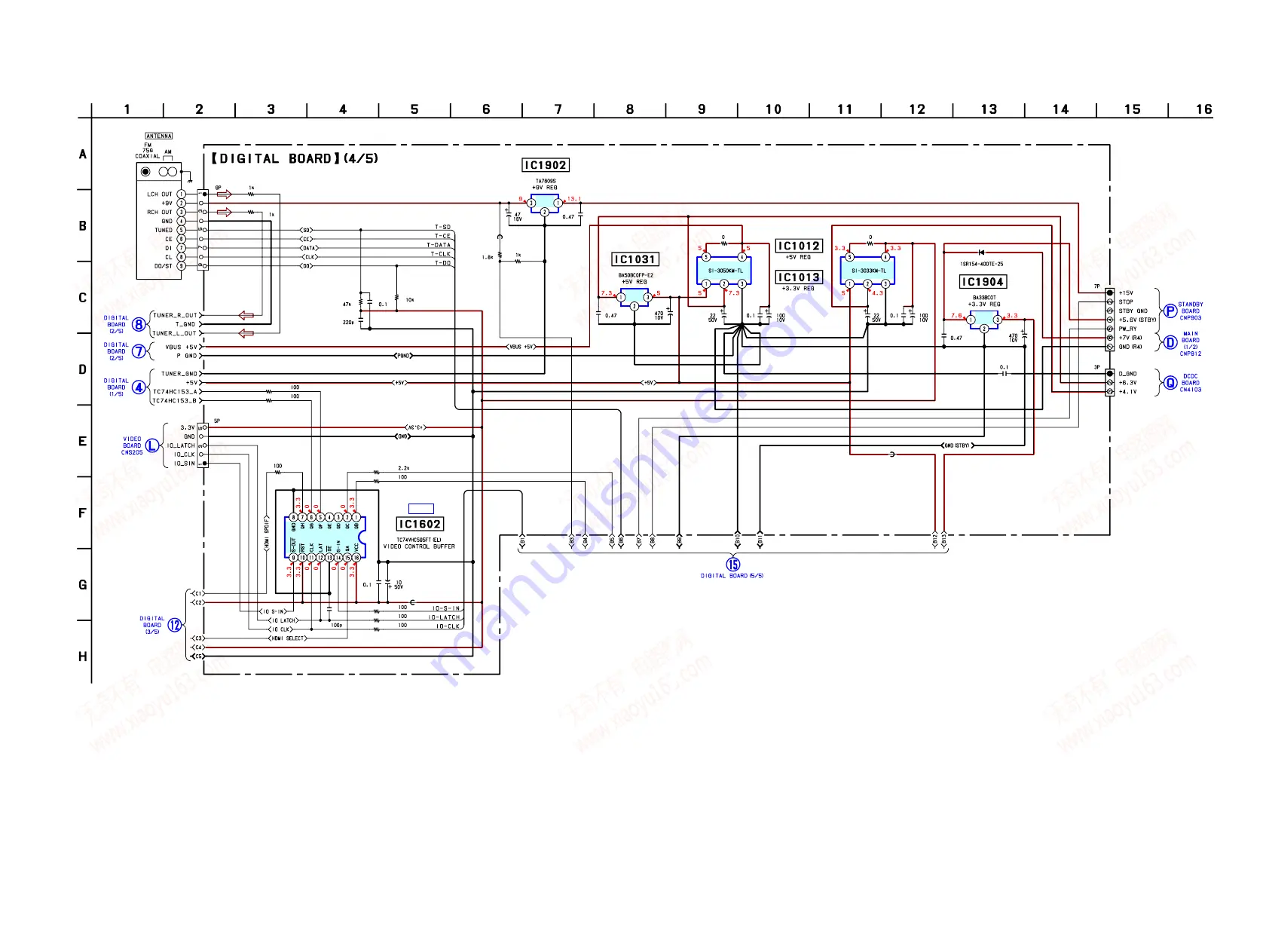Click the circled 4 Digital Board reference
The height and width of the screenshot is (952, 1266).
pos(139,387)
